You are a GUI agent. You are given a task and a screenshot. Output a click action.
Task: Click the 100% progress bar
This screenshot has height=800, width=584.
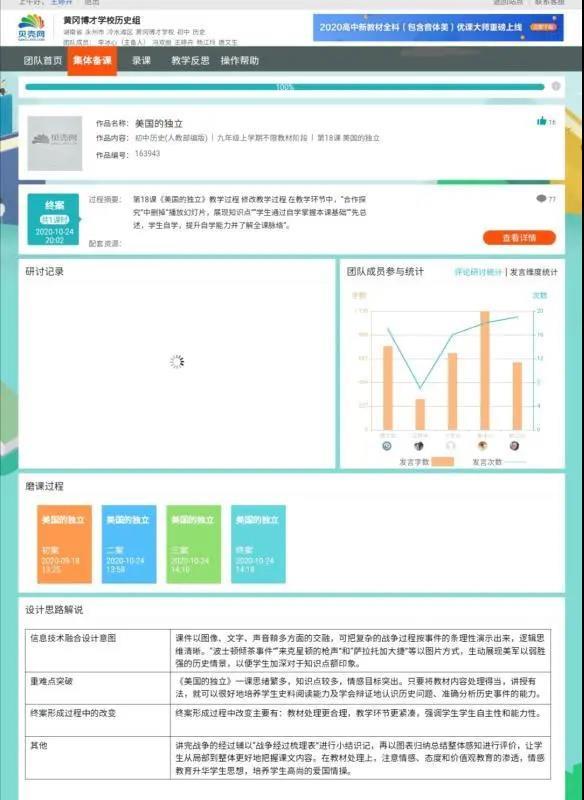[285, 87]
